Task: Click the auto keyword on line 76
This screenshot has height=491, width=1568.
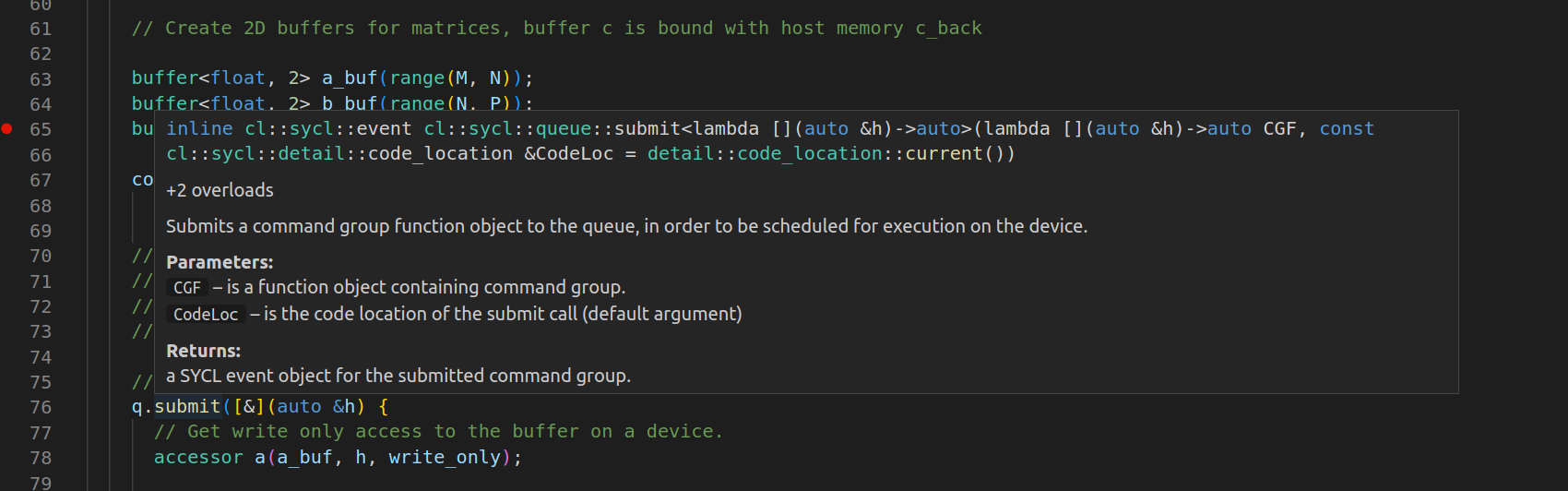Action: 299,407
